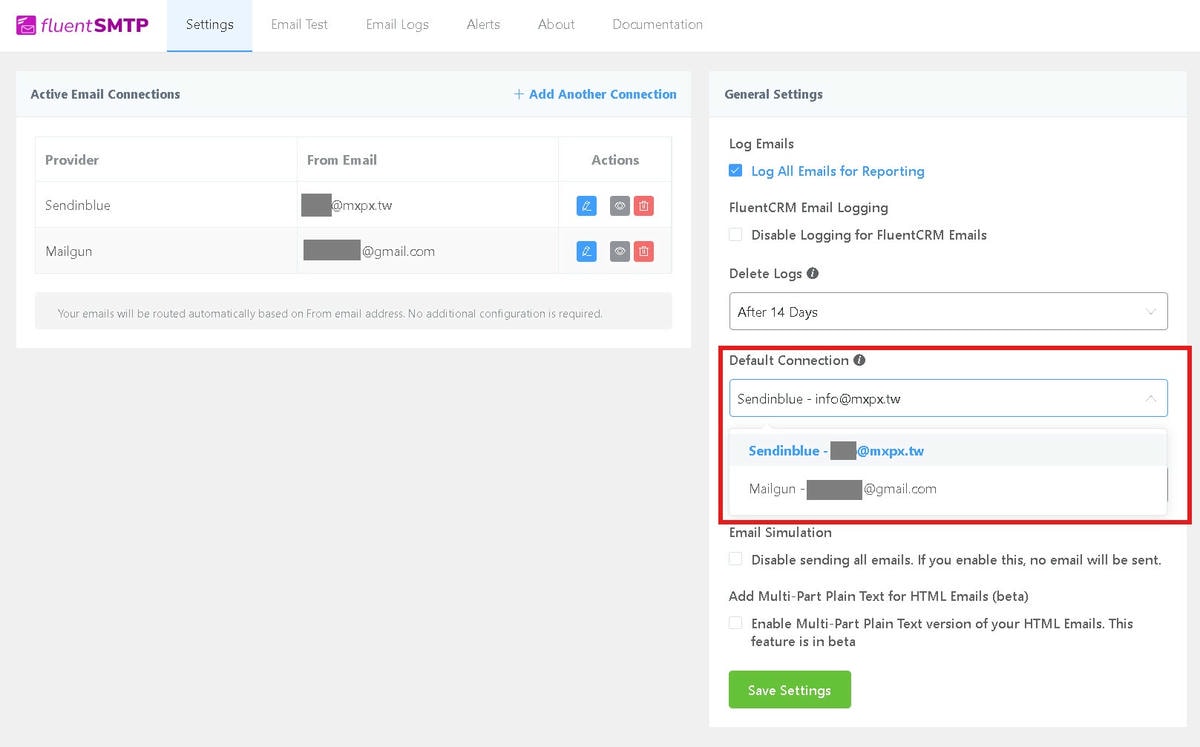This screenshot has width=1200, height=747.
Task: Enable Disable Logging for FluentCRM Emails
Action: [x=736, y=235]
